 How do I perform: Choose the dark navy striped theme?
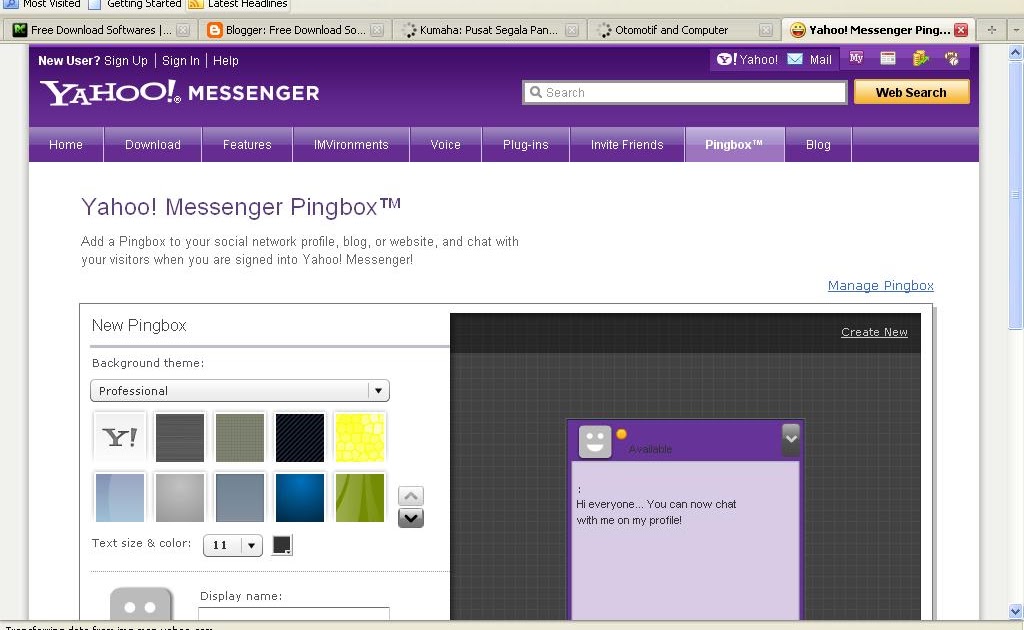pyautogui.click(x=300, y=437)
